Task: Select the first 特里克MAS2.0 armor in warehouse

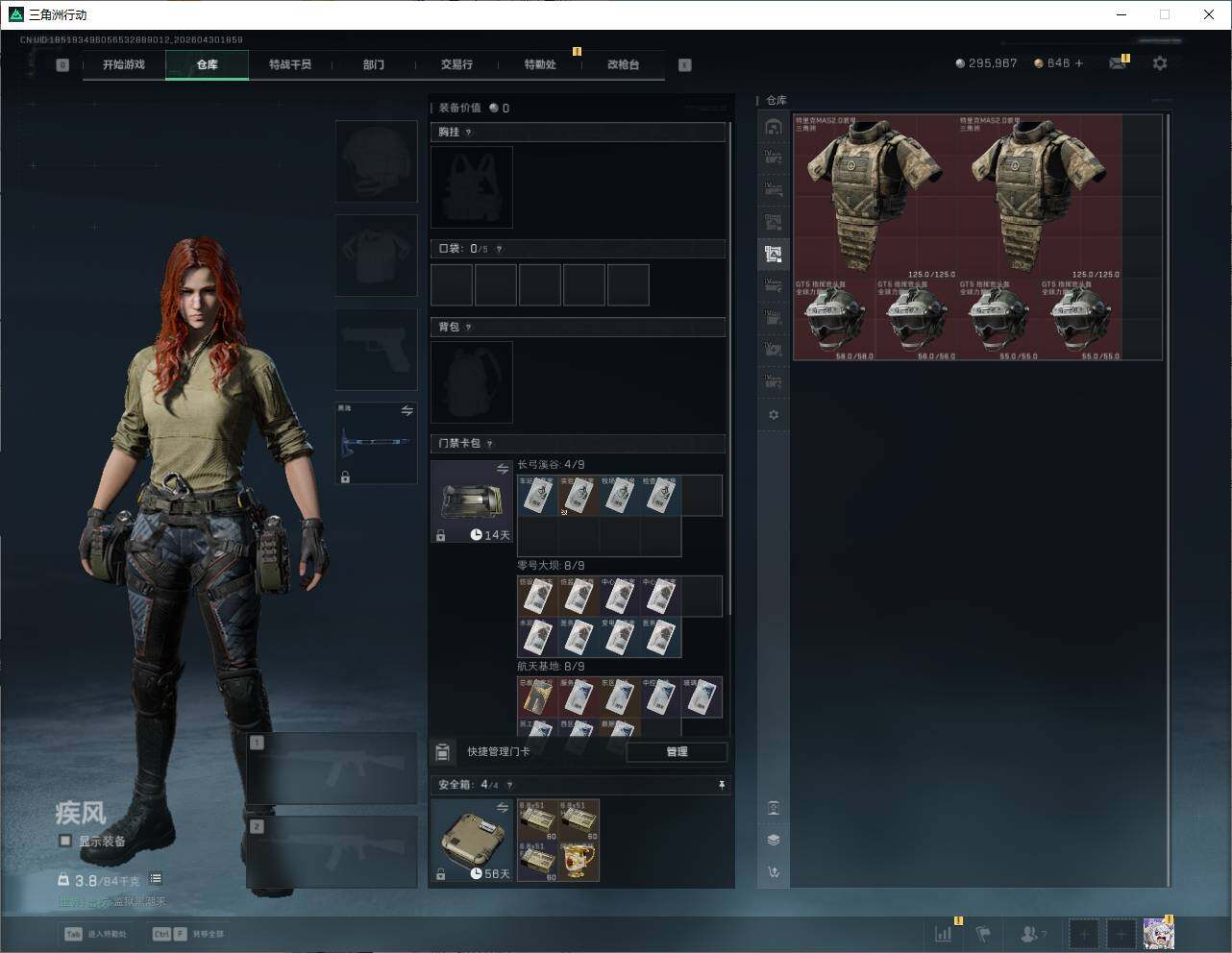Action: tap(875, 197)
